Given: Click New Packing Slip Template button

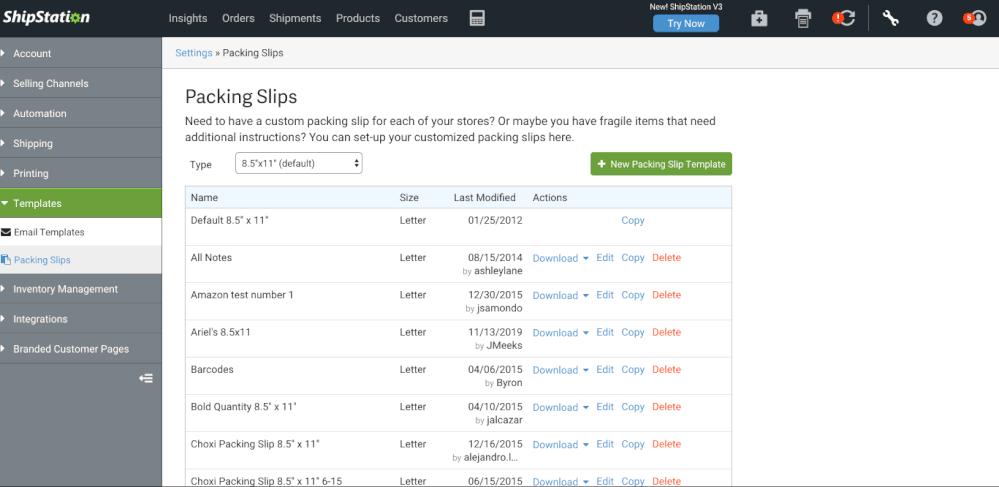Looking at the screenshot, I should 661,164.
